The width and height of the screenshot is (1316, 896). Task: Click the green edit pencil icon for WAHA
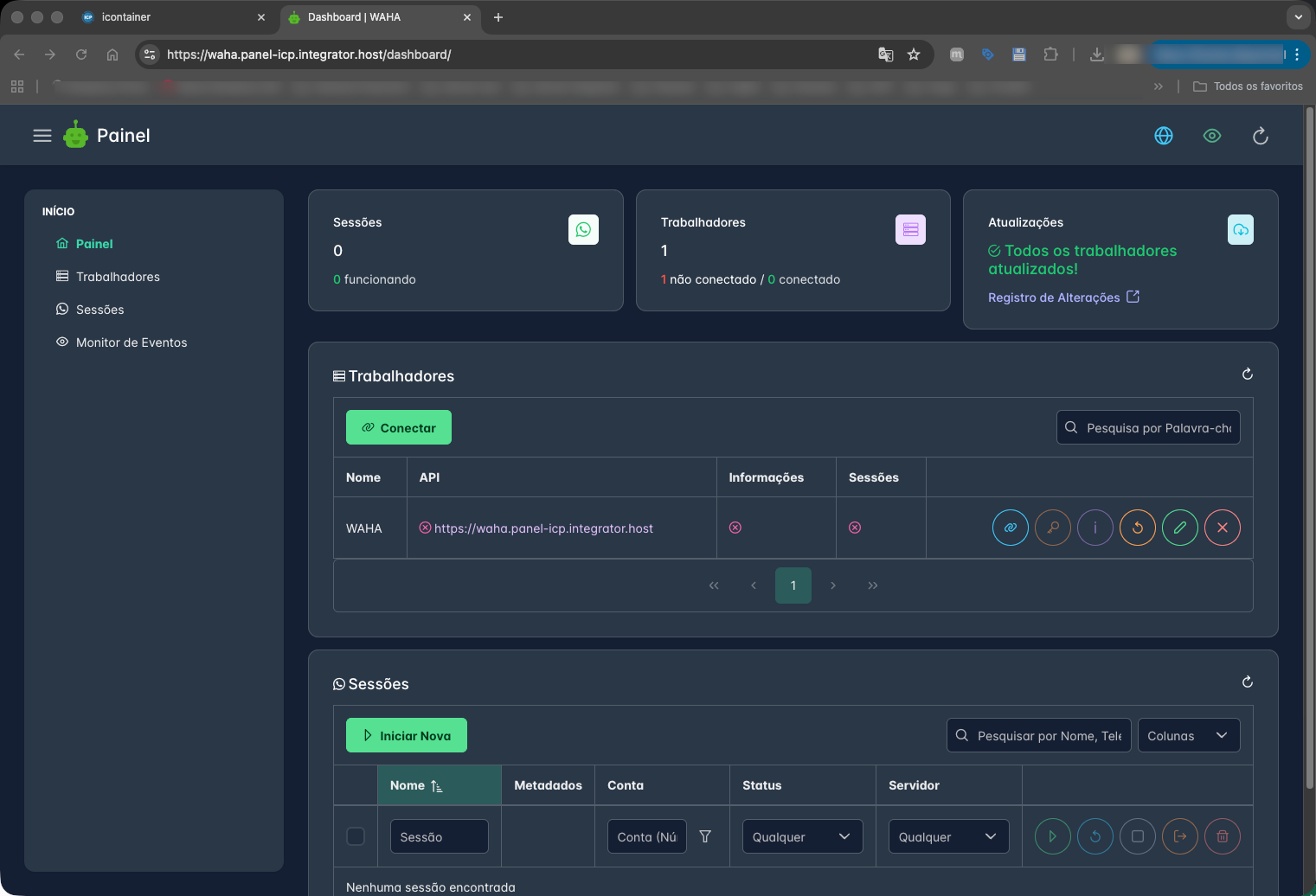pos(1179,528)
